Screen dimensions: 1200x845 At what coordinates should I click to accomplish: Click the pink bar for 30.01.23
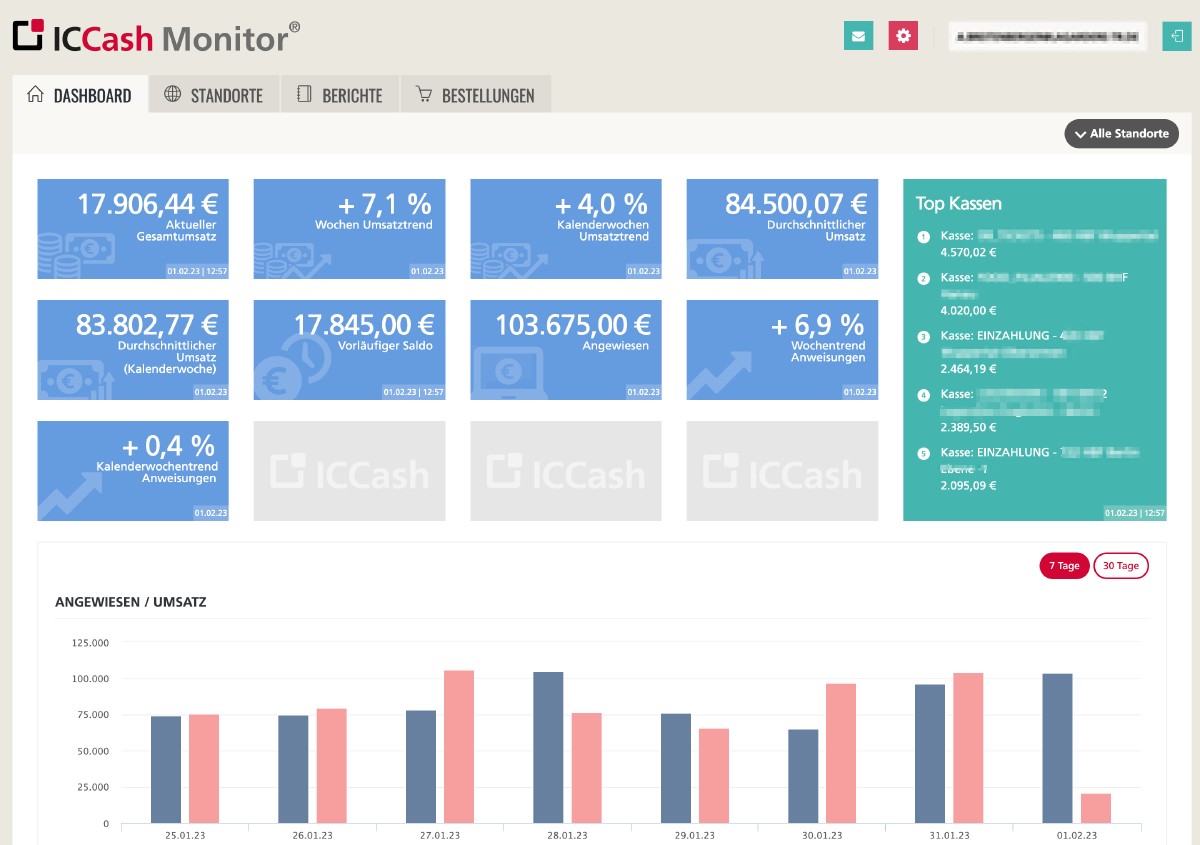pyautogui.click(x=841, y=754)
